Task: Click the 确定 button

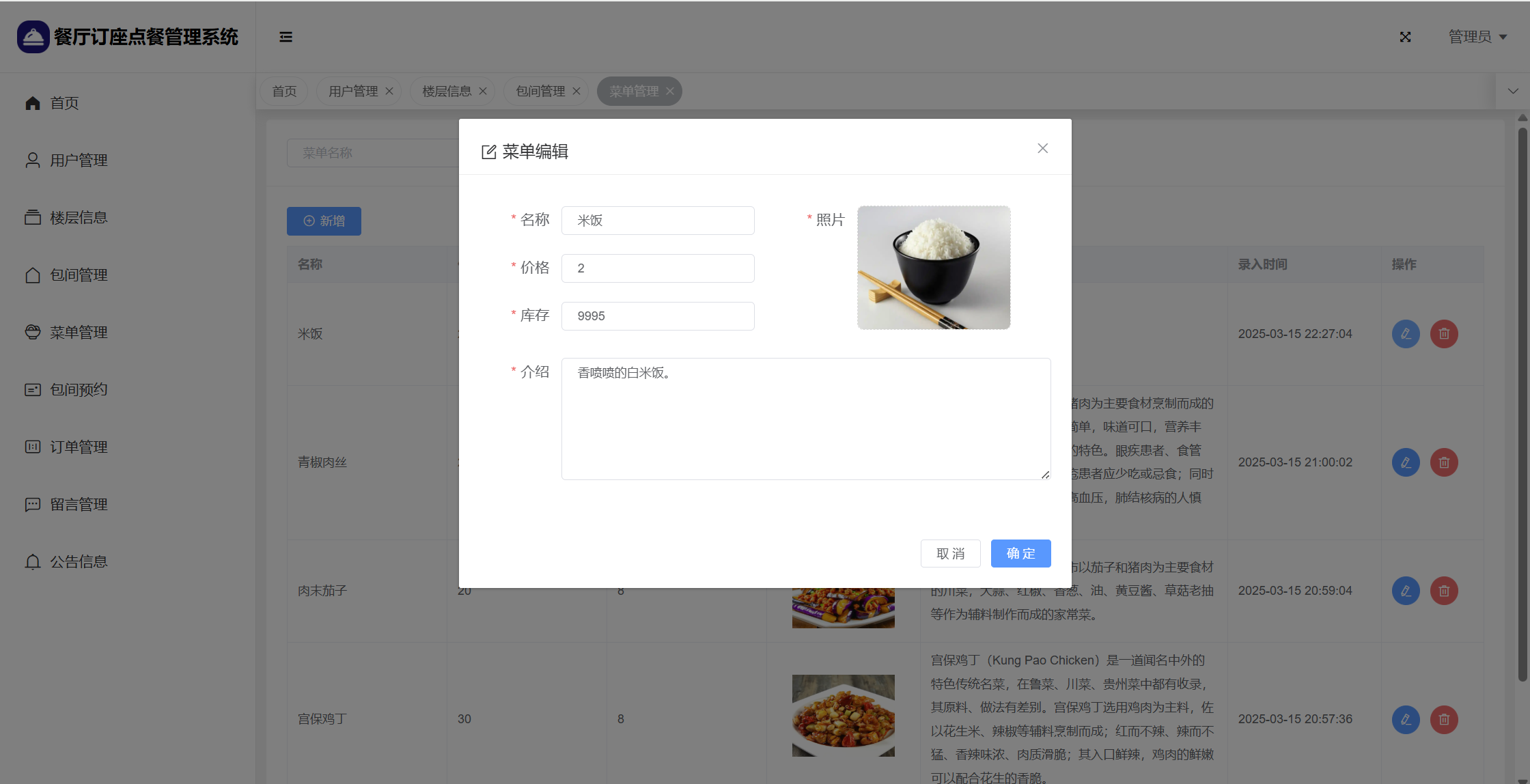Action: click(x=1020, y=553)
